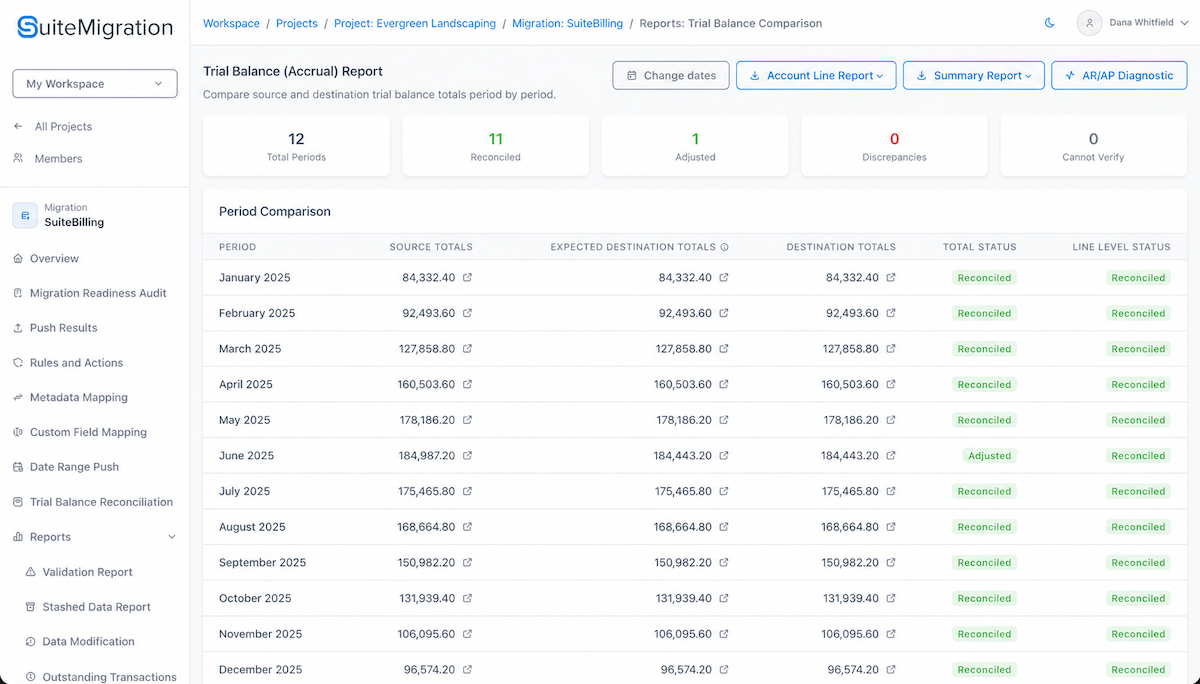Run the AR/AP Diagnostic
This screenshot has height=684, width=1200.
[x=1119, y=76]
